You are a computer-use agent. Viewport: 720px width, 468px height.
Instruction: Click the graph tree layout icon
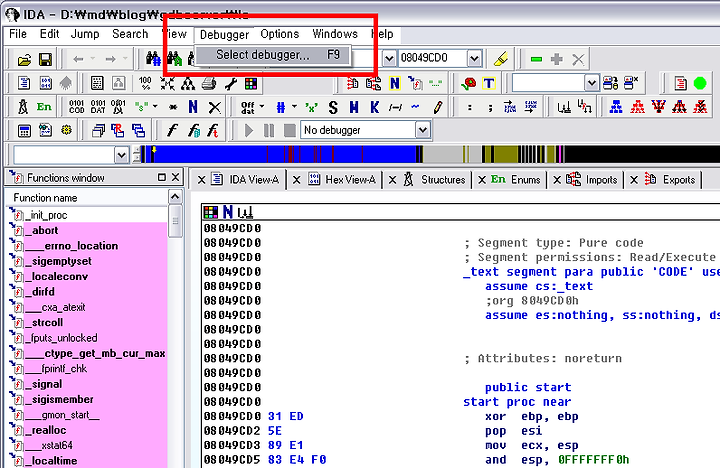pyautogui.click(x=188, y=83)
